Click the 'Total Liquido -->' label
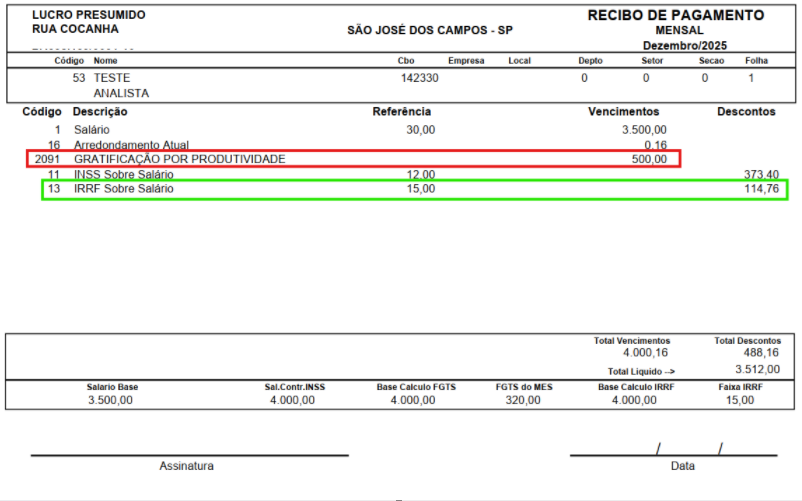802x501 pixels. [x=641, y=372]
